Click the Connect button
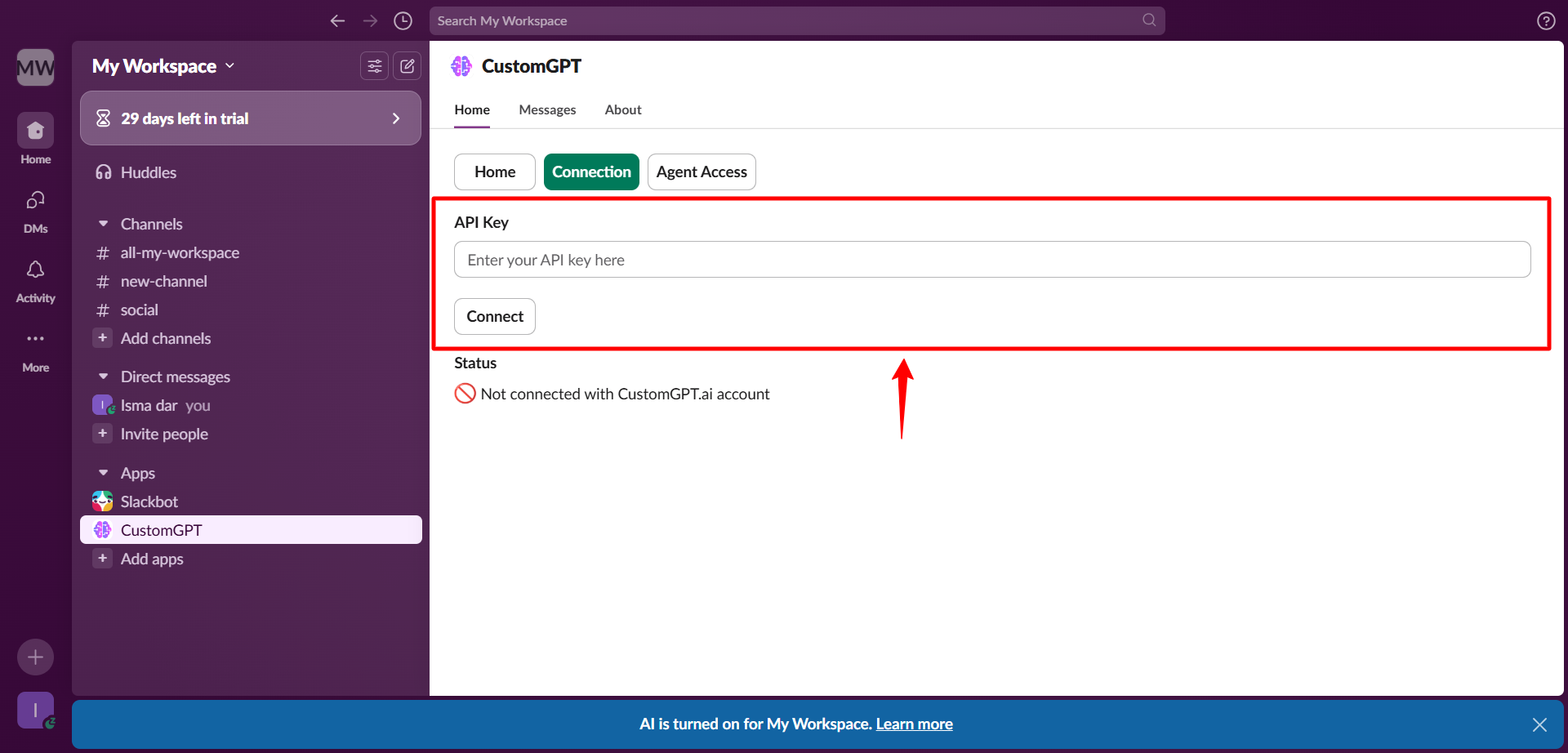 click(x=495, y=316)
